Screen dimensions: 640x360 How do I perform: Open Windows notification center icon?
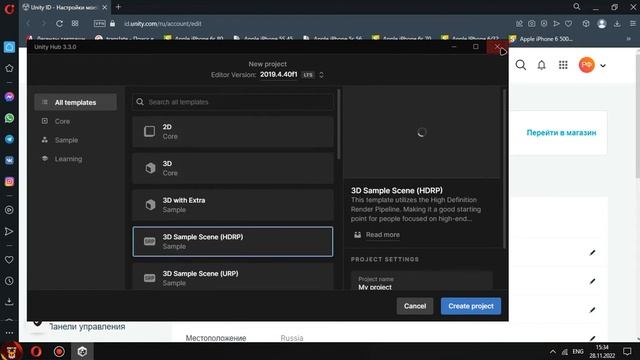[627, 351]
